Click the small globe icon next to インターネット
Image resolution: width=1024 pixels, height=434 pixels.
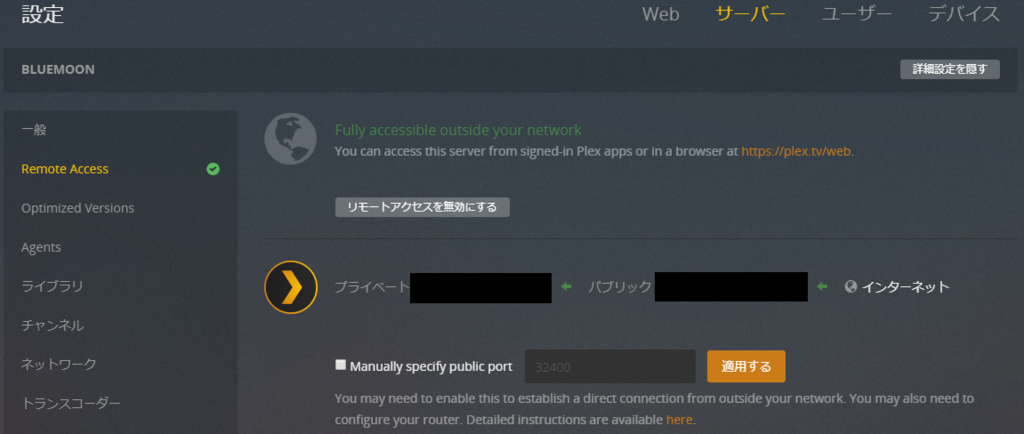coord(850,287)
